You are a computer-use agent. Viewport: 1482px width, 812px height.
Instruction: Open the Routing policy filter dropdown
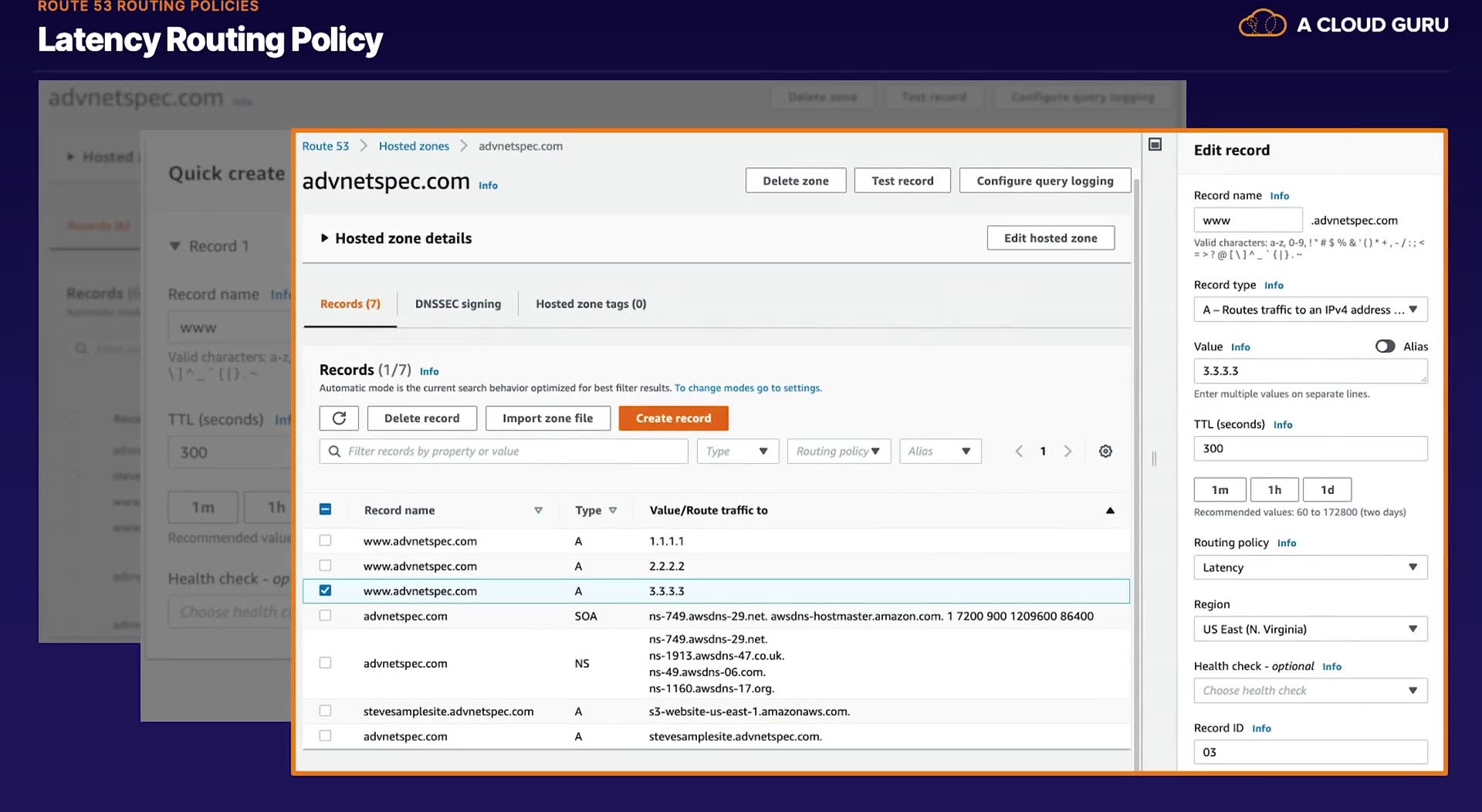click(x=839, y=452)
